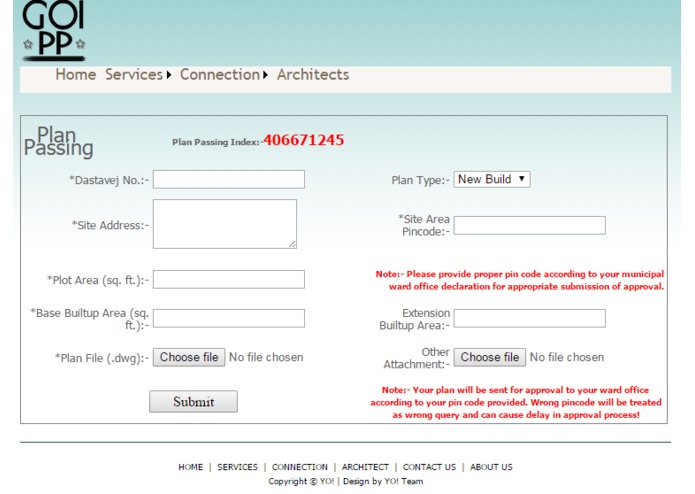Viewport: 695px width, 494px height.
Task: Click the Plan Passing heading
Action: click(x=59, y=141)
